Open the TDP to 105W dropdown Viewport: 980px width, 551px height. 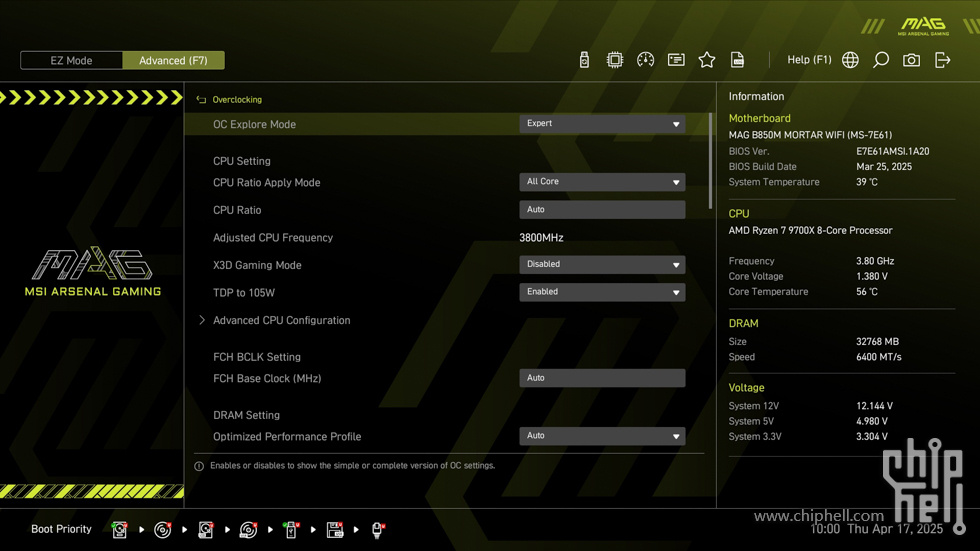click(x=602, y=292)
